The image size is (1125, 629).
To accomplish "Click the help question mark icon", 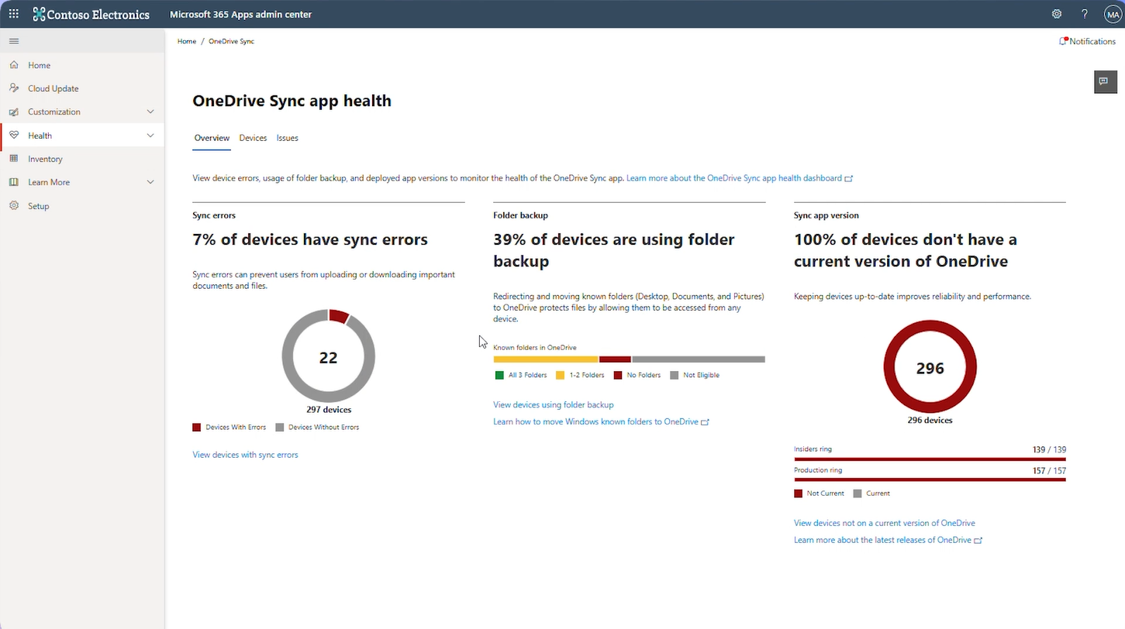I will pyautogui.click(x=1084, y=14).
